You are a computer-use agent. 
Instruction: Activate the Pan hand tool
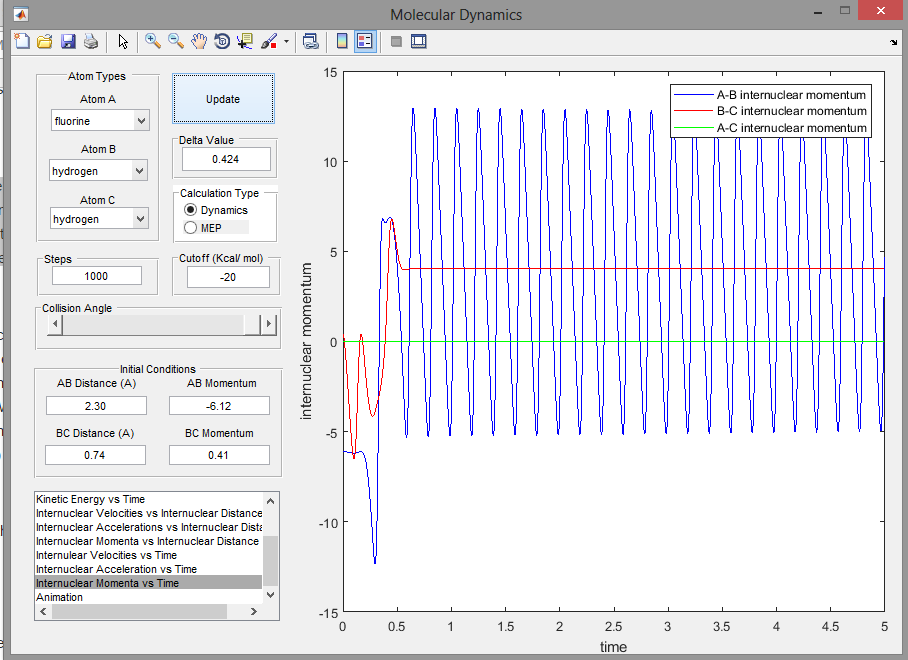pyautogui.click(x=199, y=41)
